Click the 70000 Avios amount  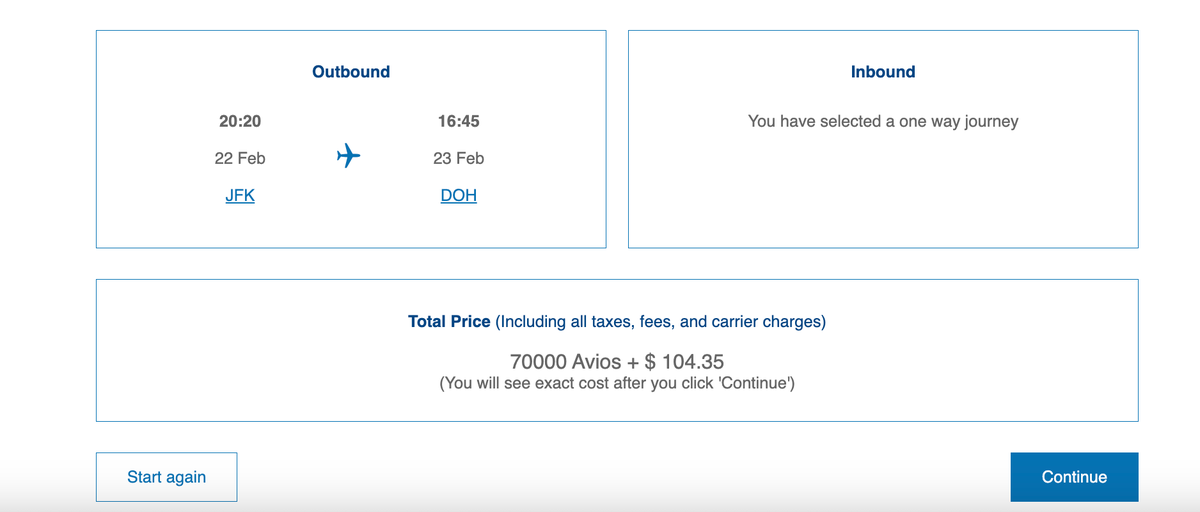567,361
